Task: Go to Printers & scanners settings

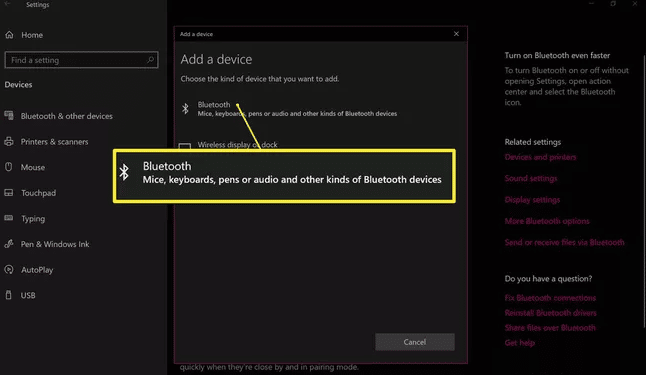Action: 54,142
